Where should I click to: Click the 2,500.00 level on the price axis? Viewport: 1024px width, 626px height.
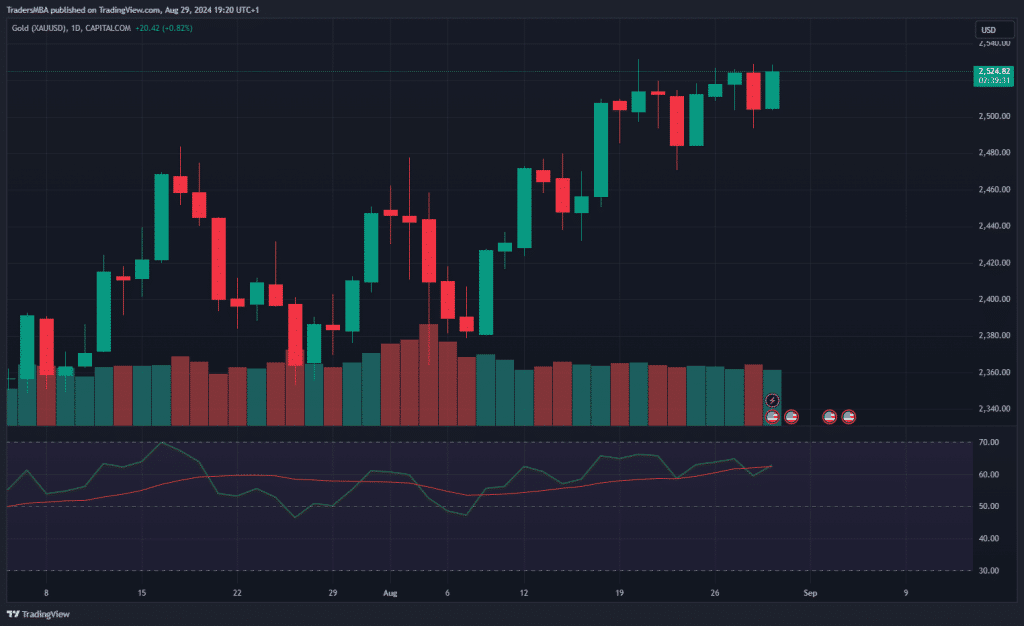(x=991, y=116)
